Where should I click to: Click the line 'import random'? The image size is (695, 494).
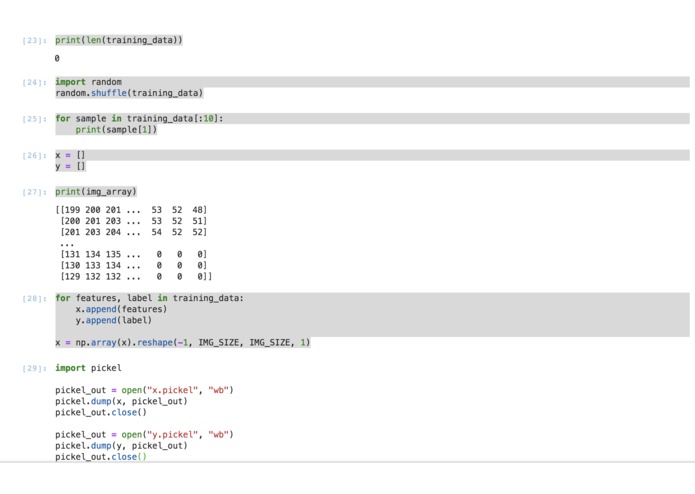coord(88,82)
